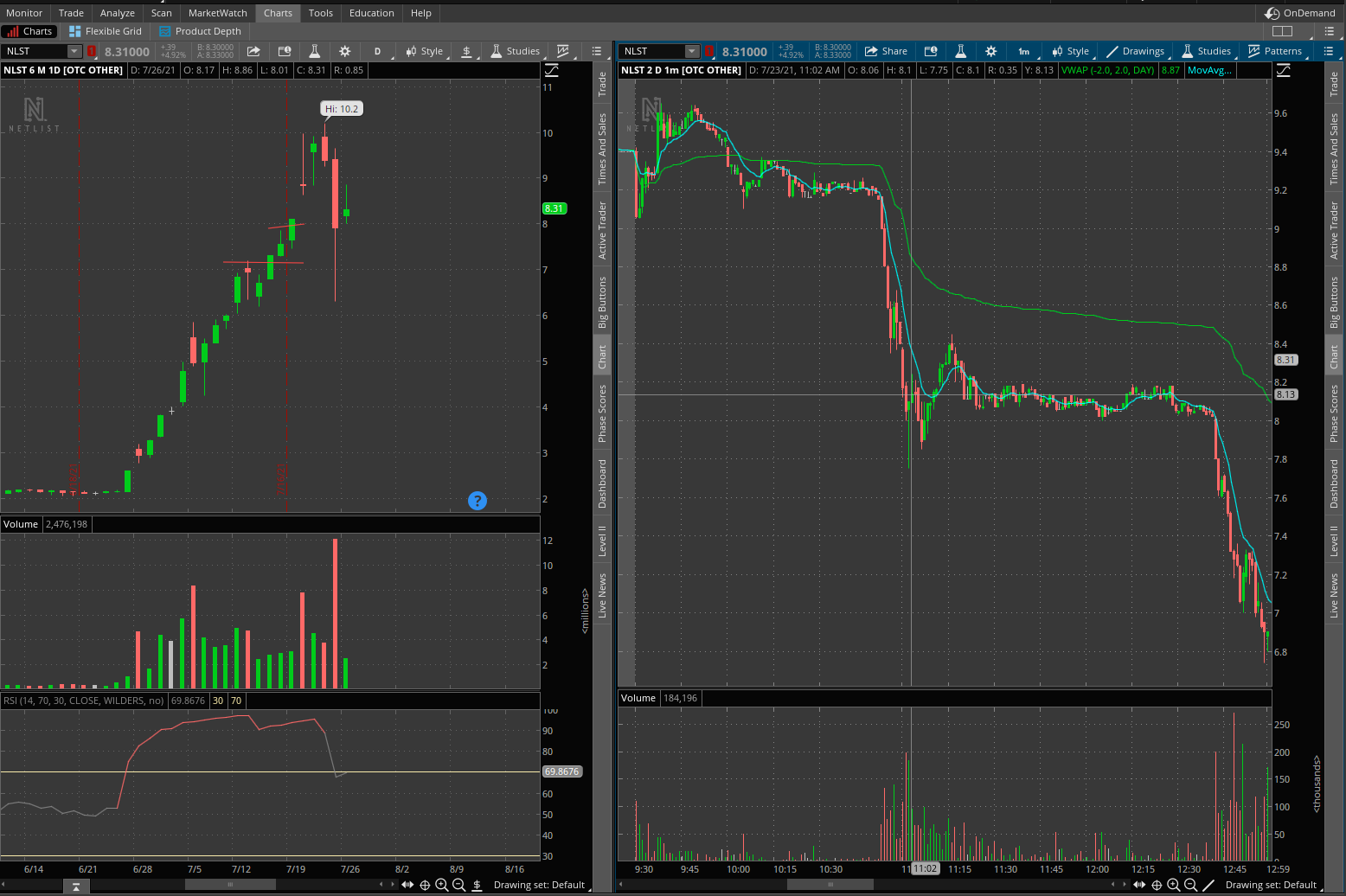Click the blue question mark help icon
This screenshot has width=1346, height=896.
point(478,501)
